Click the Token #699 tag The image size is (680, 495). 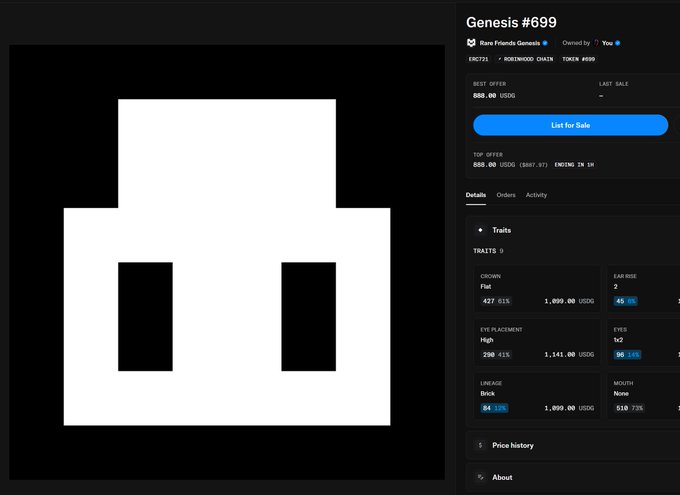coord(579,59)
